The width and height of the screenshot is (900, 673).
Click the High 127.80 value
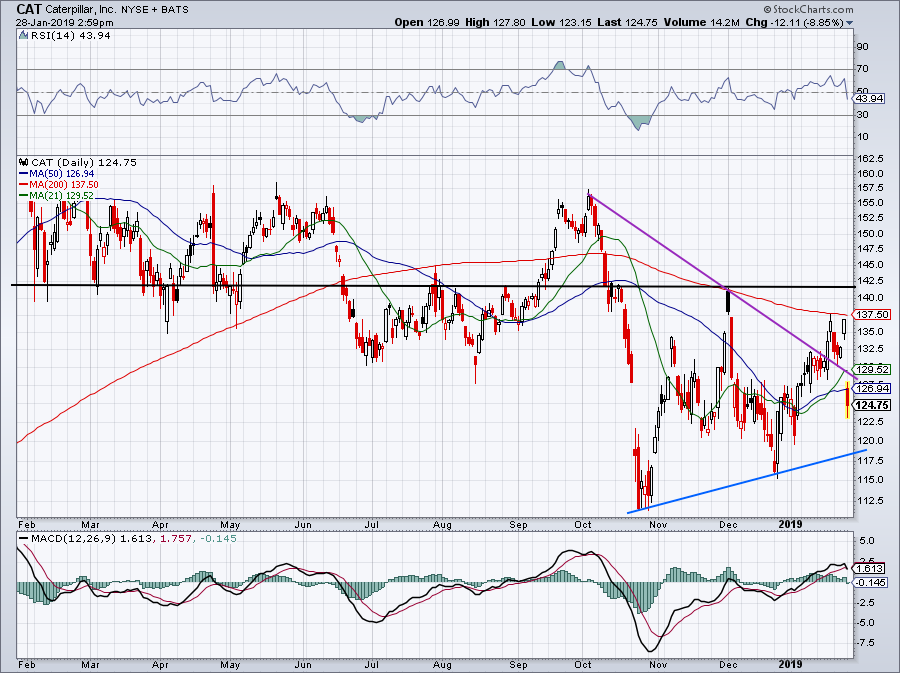point(495,22)
